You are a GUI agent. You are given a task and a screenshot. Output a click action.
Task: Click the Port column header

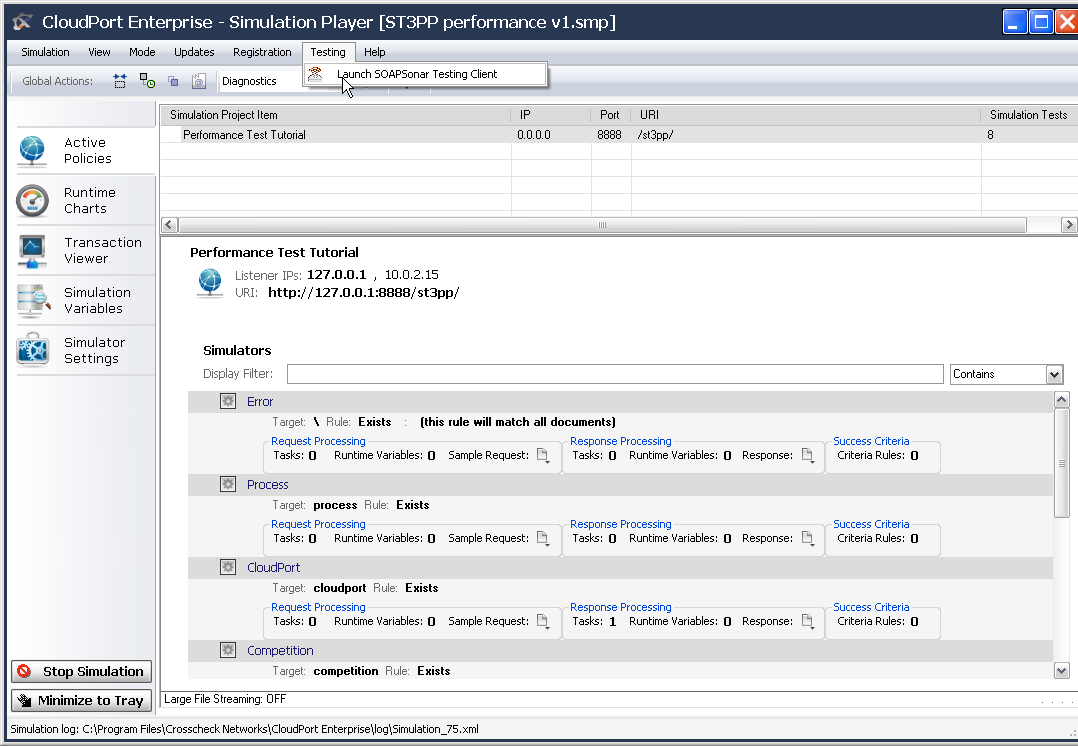610,115
